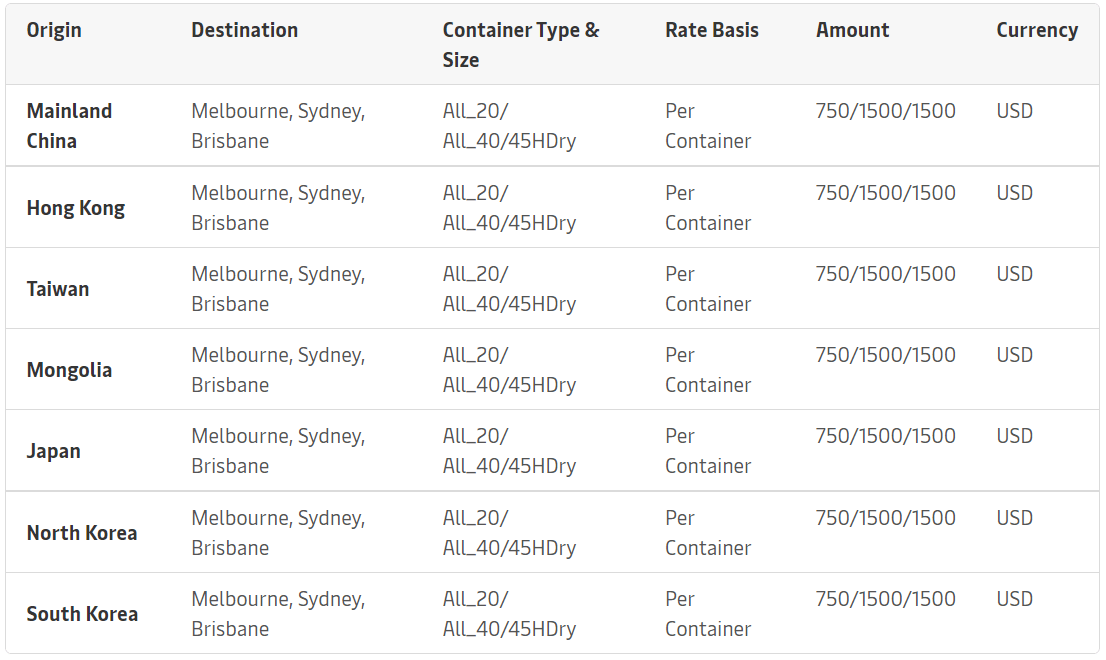Click the amount in the North Korea row
Image resolution: width=1106 pixels, height=660 pixels.
coord(885,518)
